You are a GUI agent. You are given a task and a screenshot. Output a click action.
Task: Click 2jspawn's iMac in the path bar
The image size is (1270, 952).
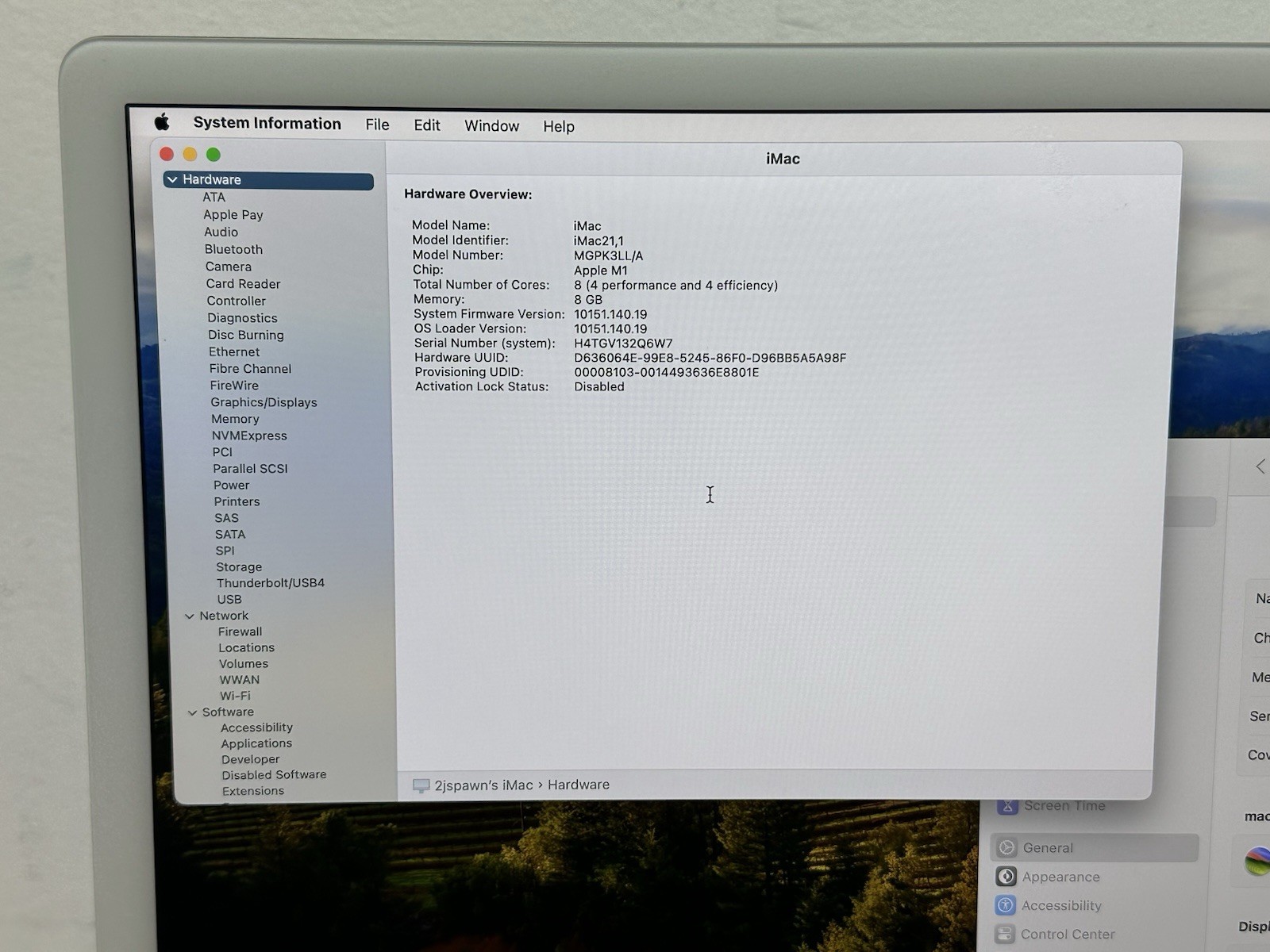(x=483, y=785)
